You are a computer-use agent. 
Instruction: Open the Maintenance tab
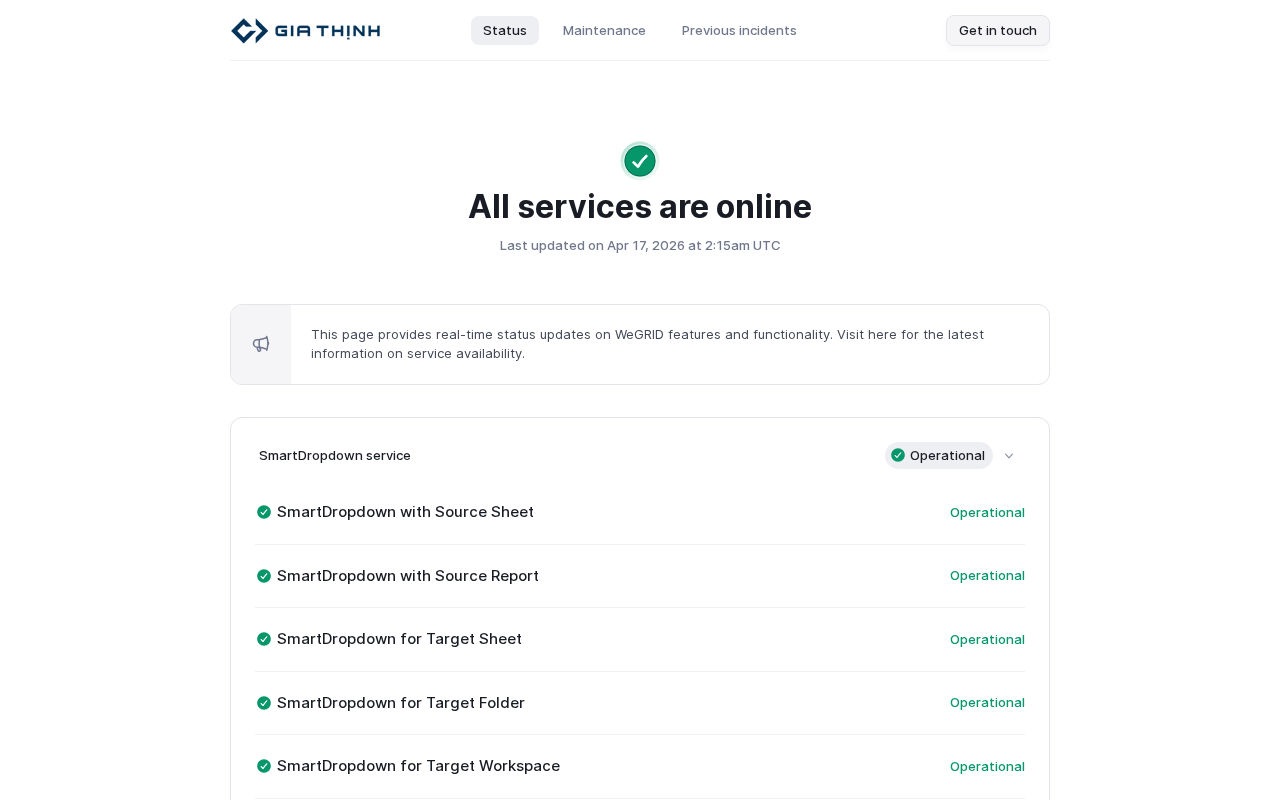(x=604, y=31)
